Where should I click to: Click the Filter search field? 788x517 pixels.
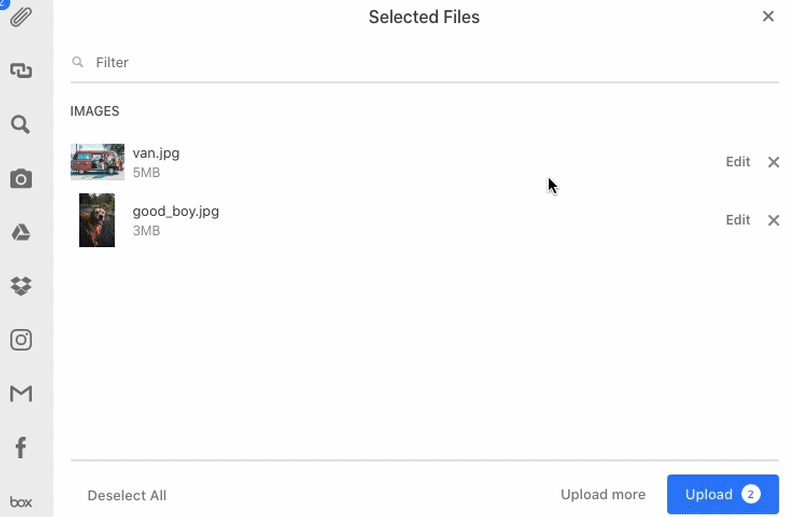tap(425, 62)
